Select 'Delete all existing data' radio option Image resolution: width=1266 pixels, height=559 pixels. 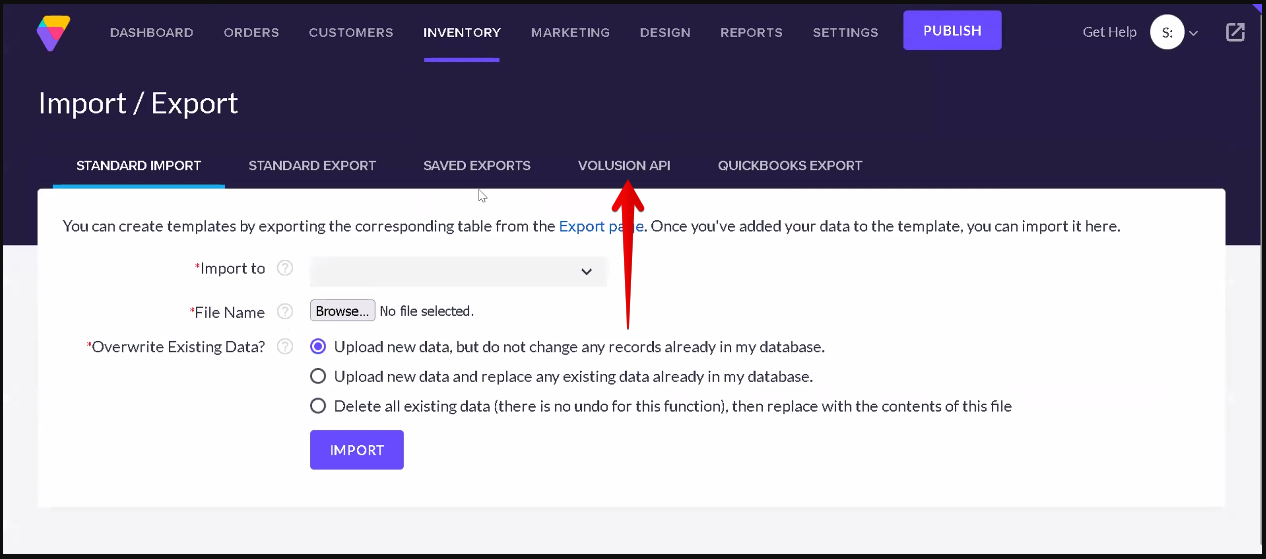pos(318,406)
